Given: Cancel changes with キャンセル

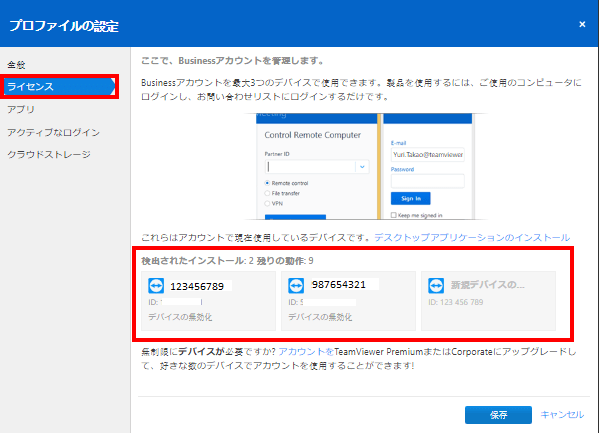Looking at the screenshot, I should 562,415.
